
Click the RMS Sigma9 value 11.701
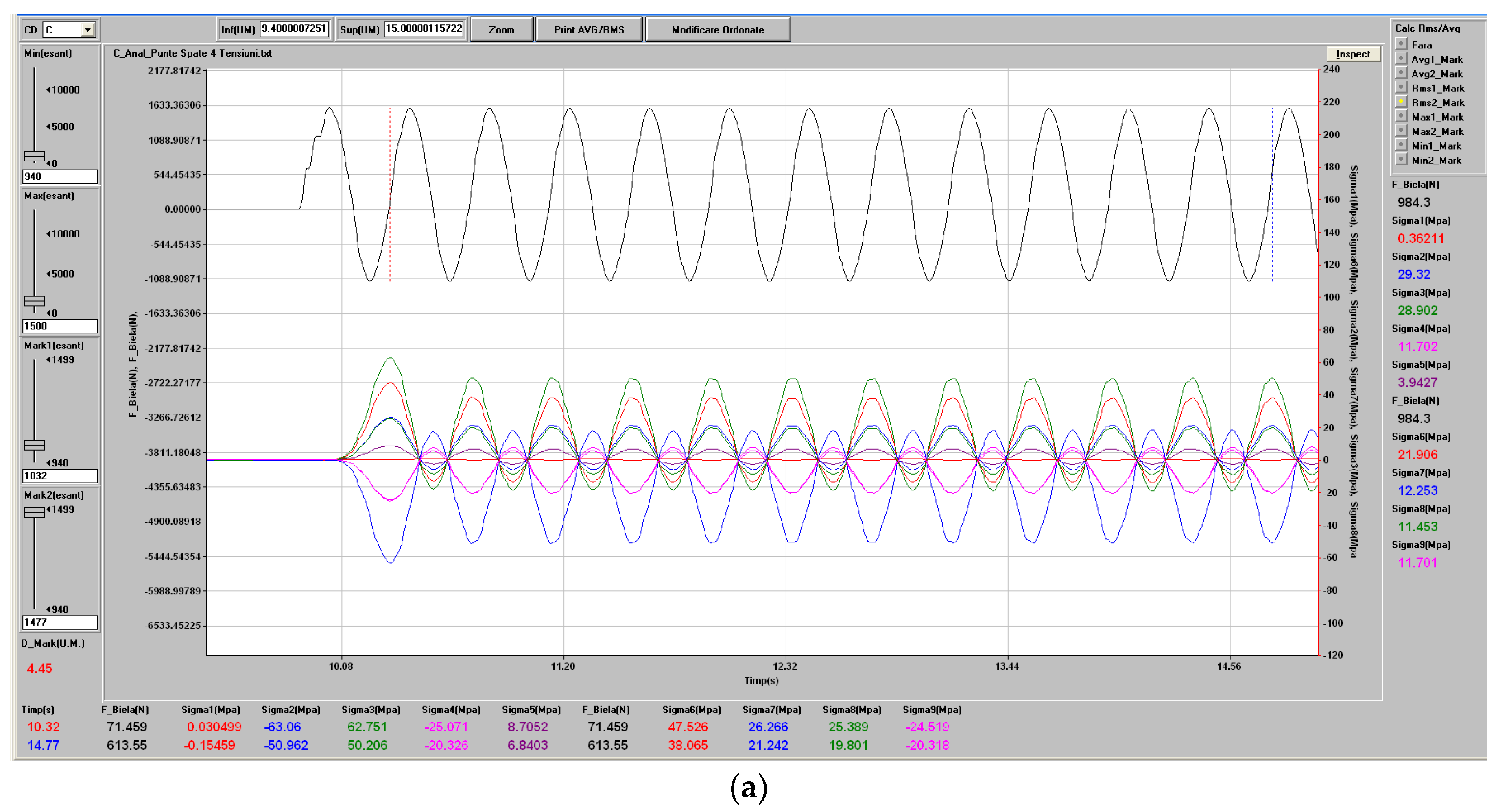1417,562
